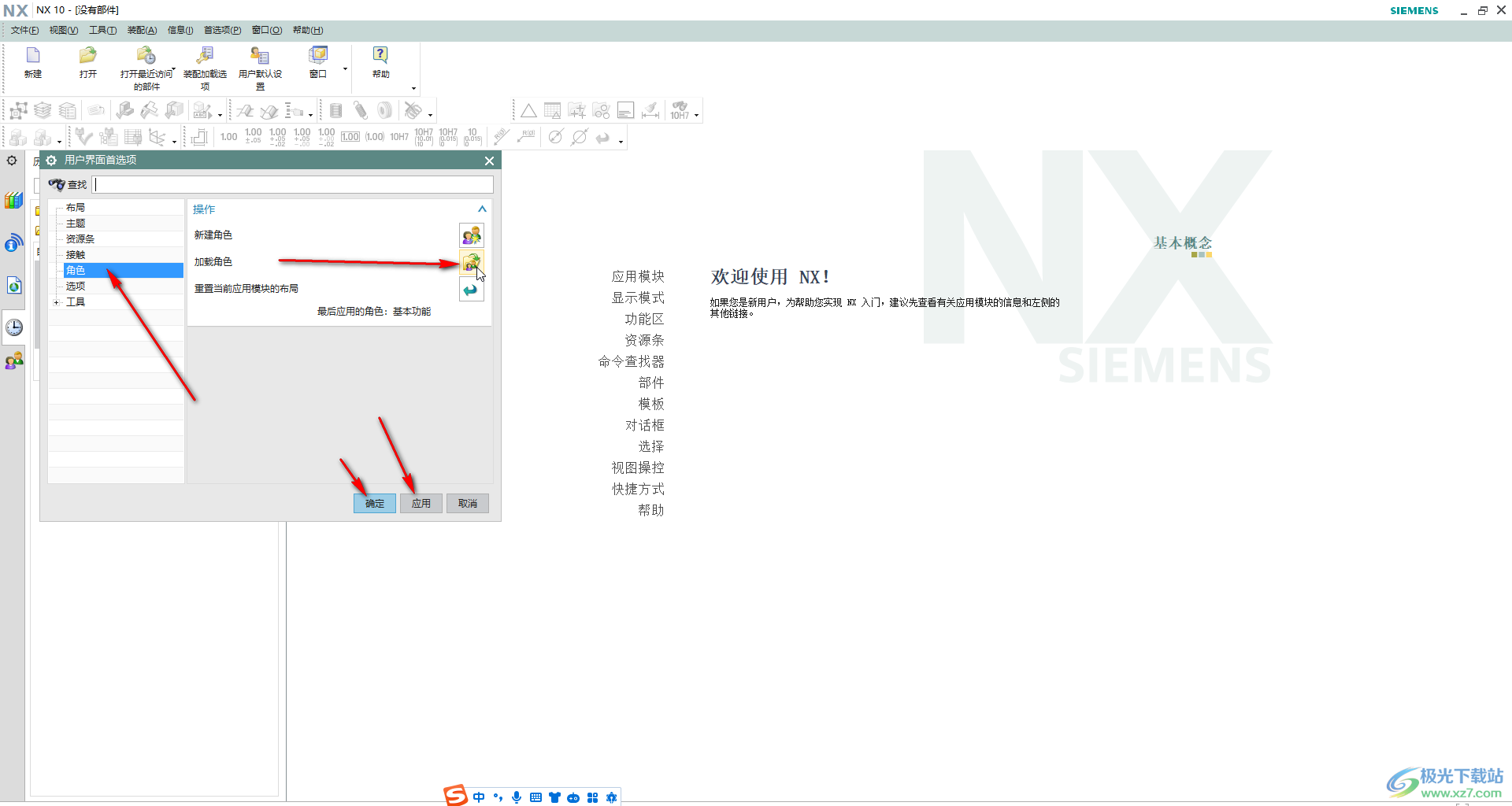Click the 取消 Cancel button
Image resolution: width=1512 pixels, height=806 pixels.
(x=468, y=504)
